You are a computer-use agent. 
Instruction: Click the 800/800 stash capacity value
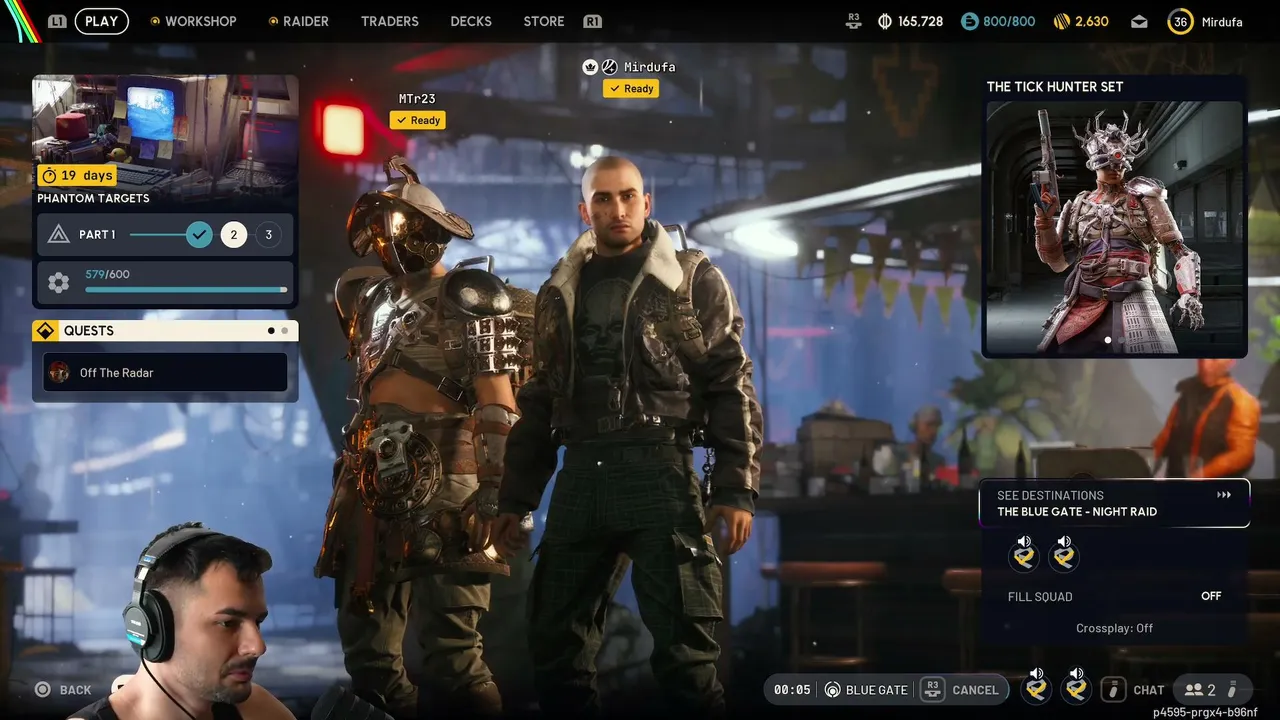coord(1009,21)
